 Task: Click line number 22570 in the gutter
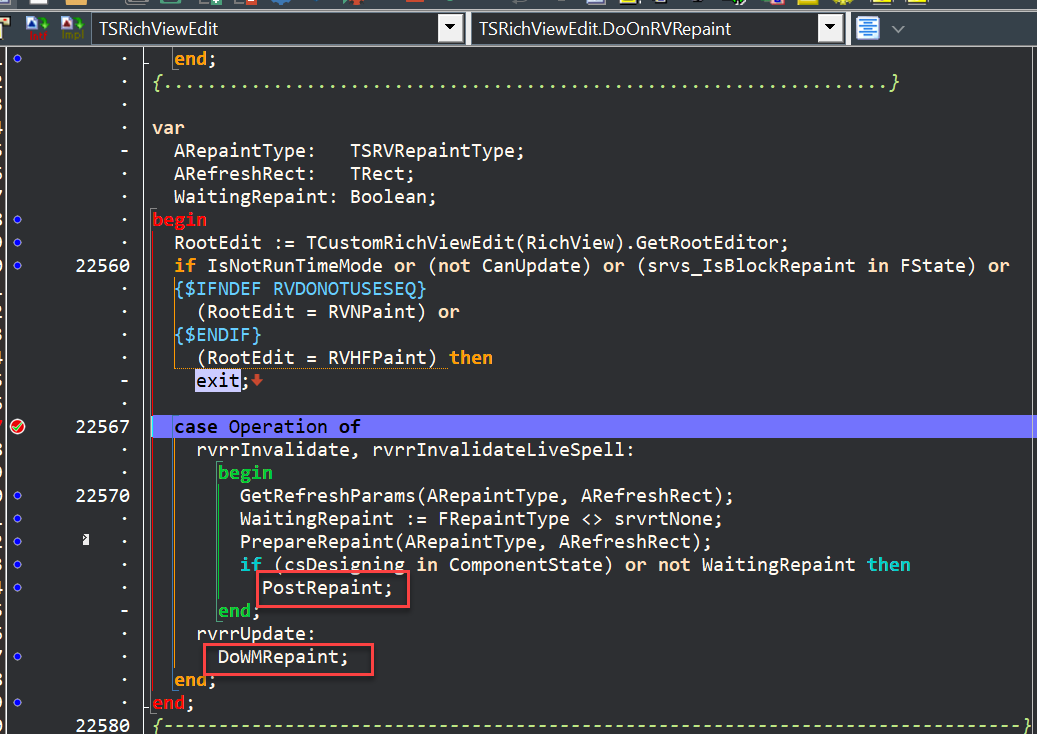[x=103, y=495]
